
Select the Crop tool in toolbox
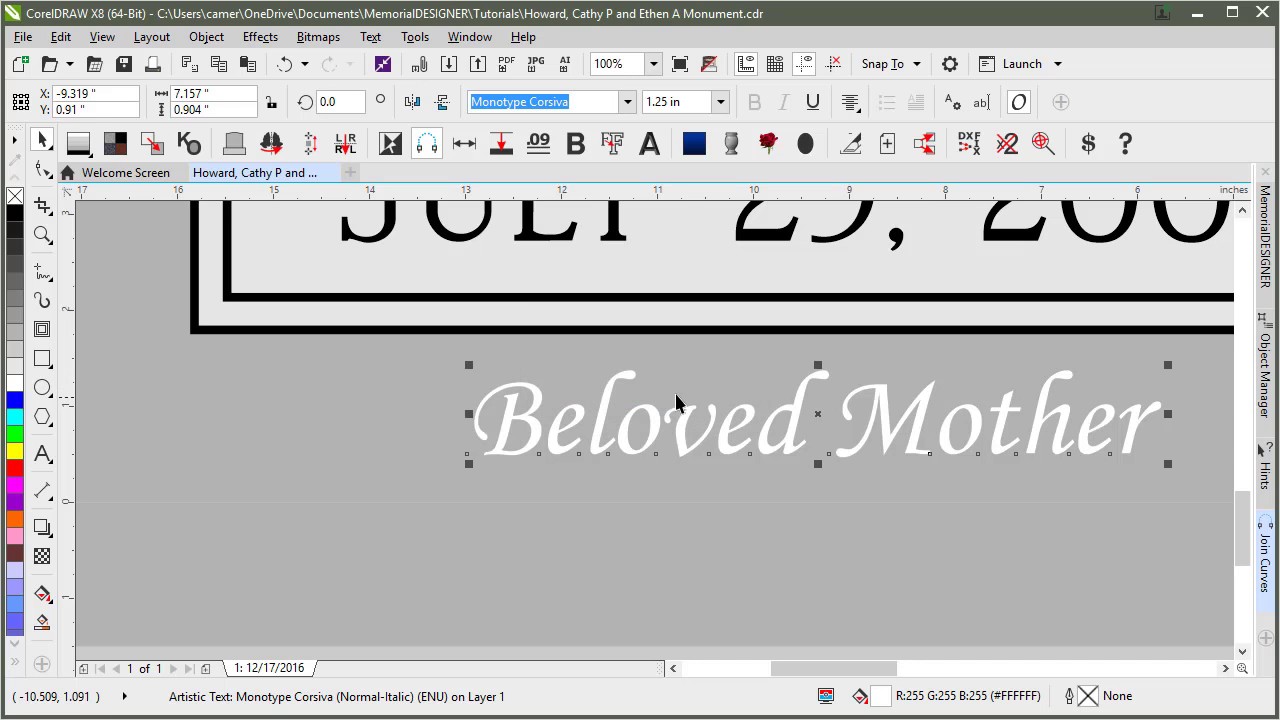click(42, 206)
